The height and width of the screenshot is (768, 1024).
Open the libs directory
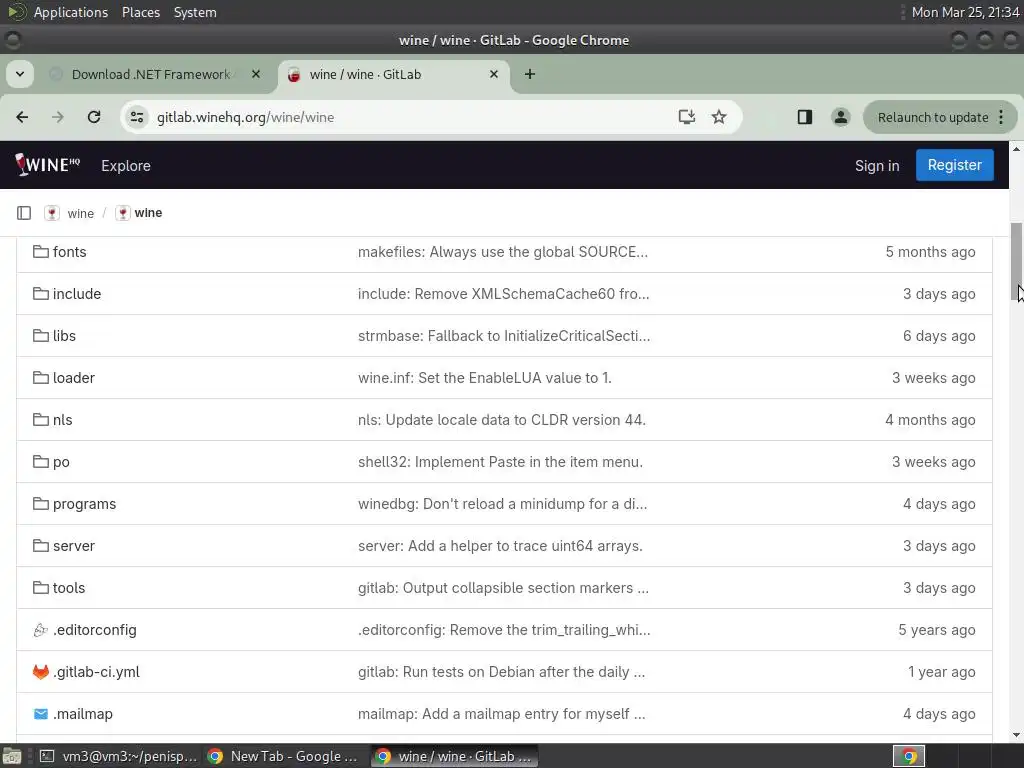(x=64, y=336)
